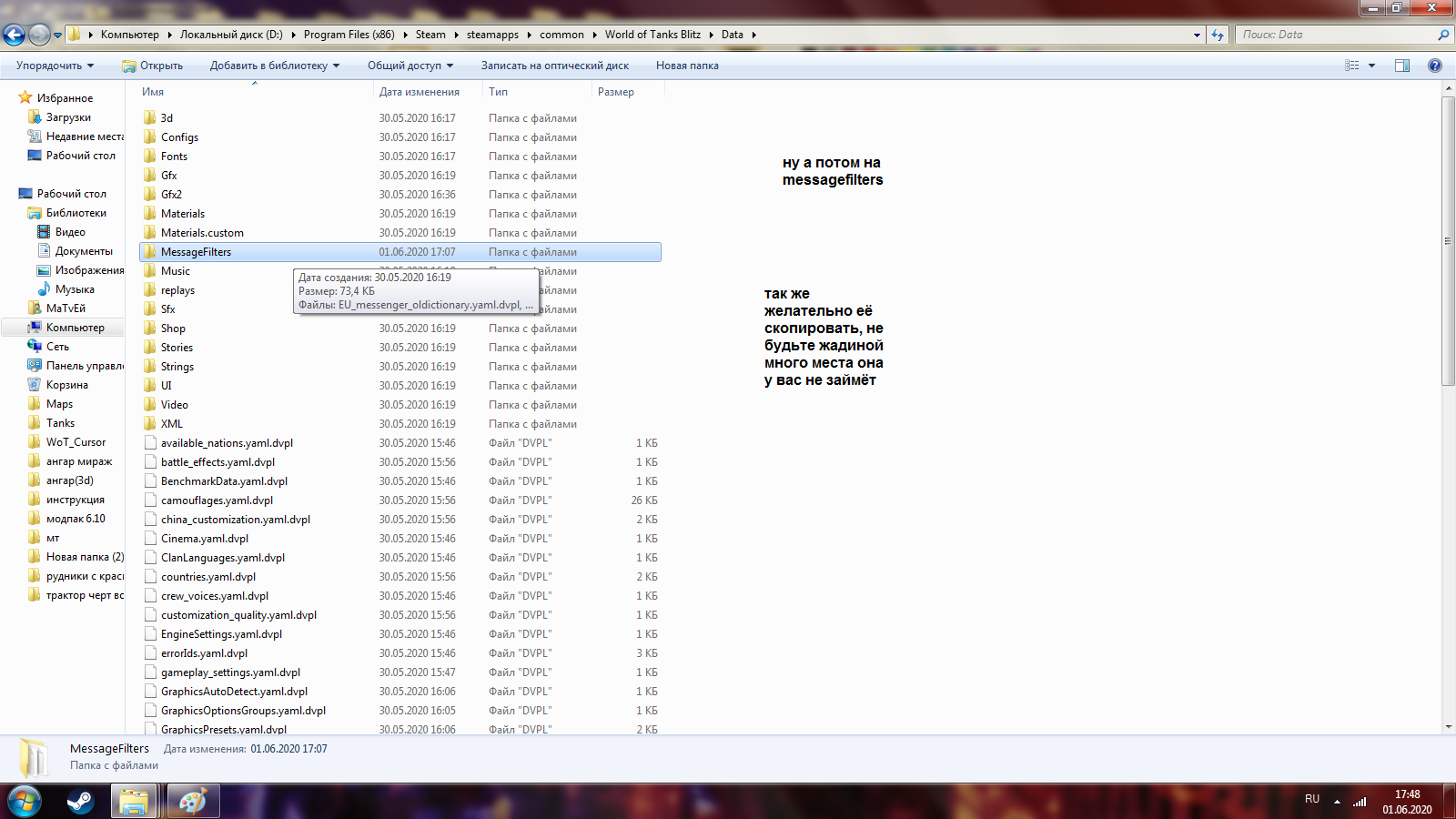Select the replays folder row
The height and width of the screenshot is (819, 1456).
click(400, 290)
